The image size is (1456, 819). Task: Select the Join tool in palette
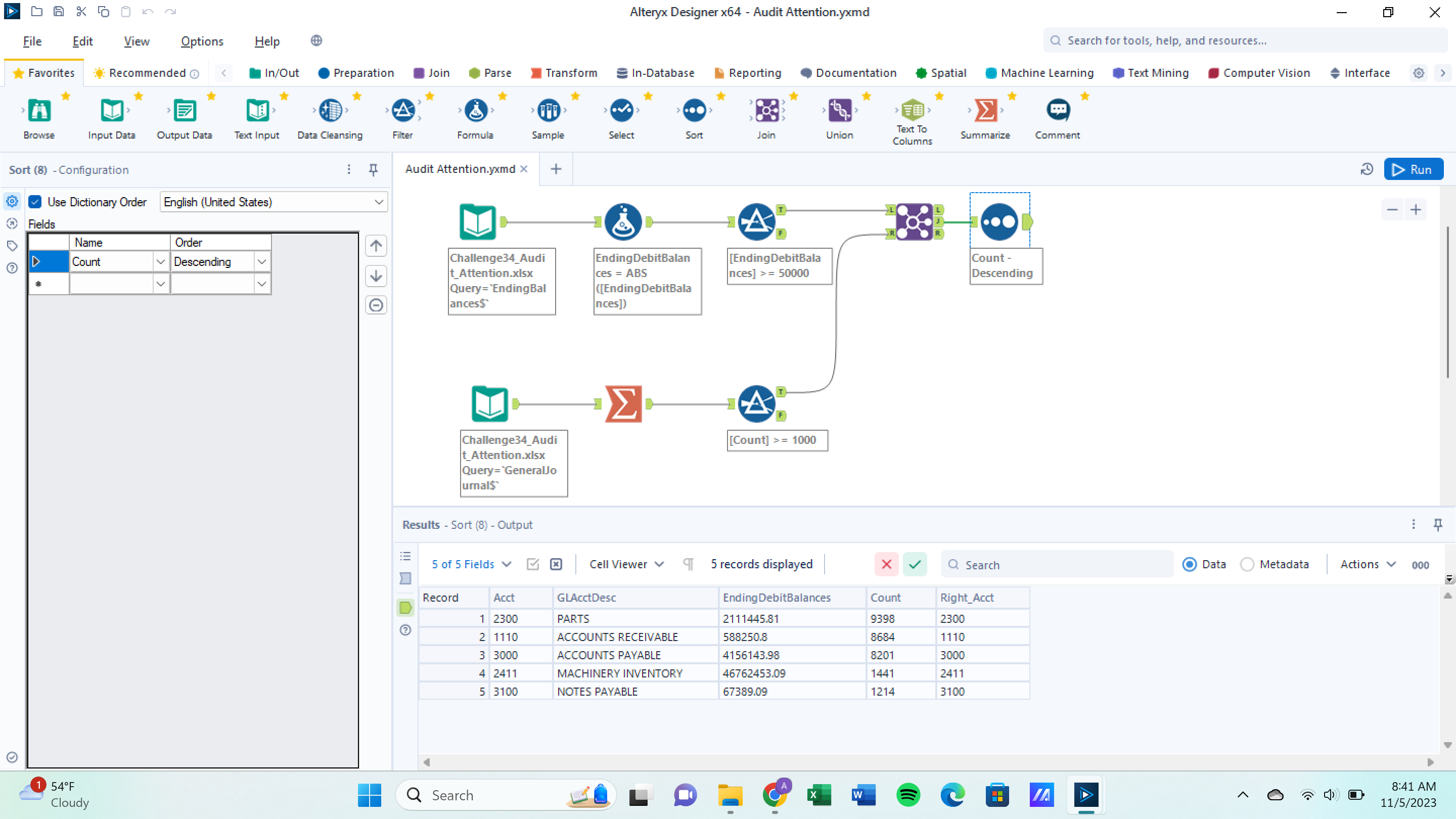766,117
